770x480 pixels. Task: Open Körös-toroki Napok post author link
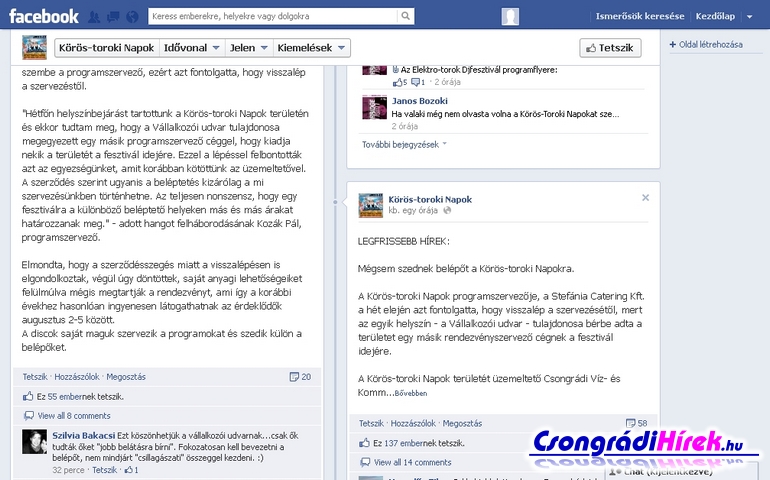coord(430,199)
